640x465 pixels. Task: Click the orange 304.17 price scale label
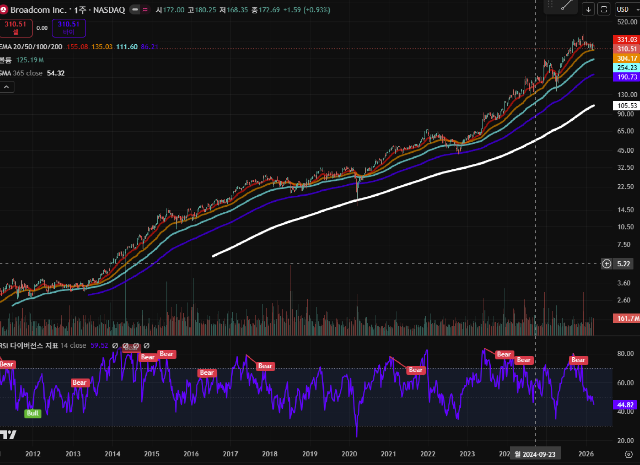[x=627, y=58]
